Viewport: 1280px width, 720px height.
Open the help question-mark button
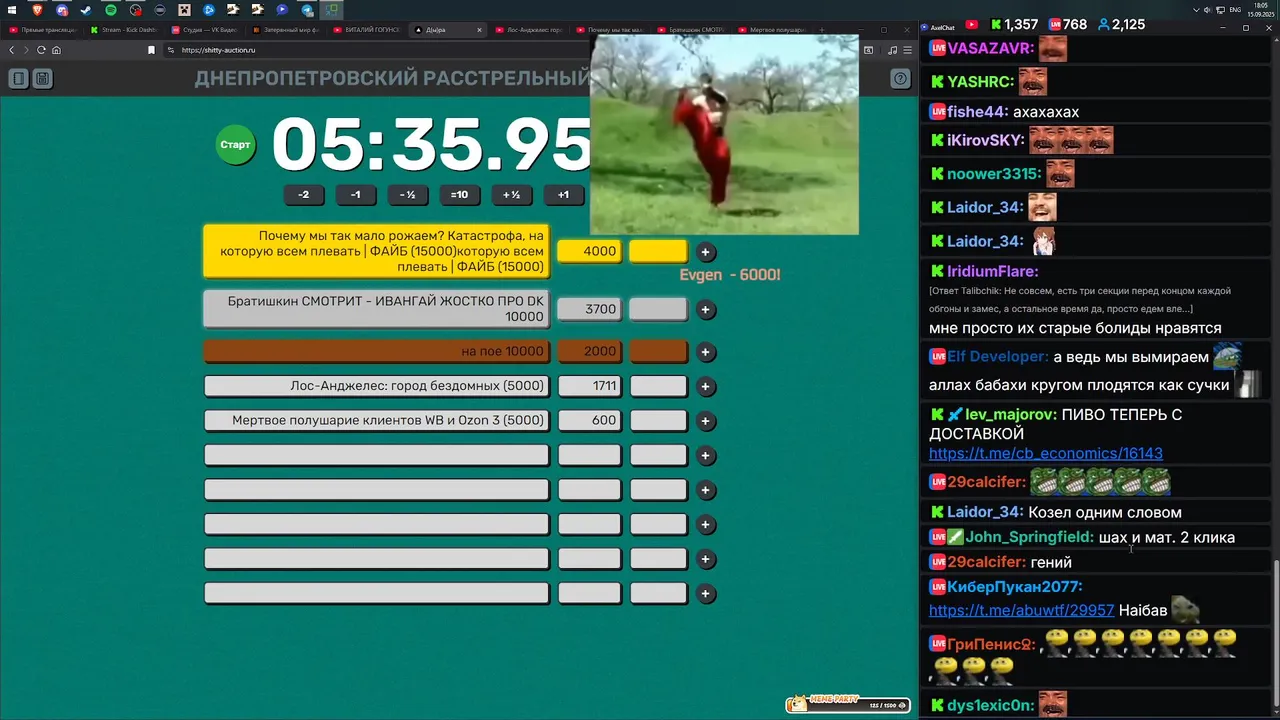(900, 78)
